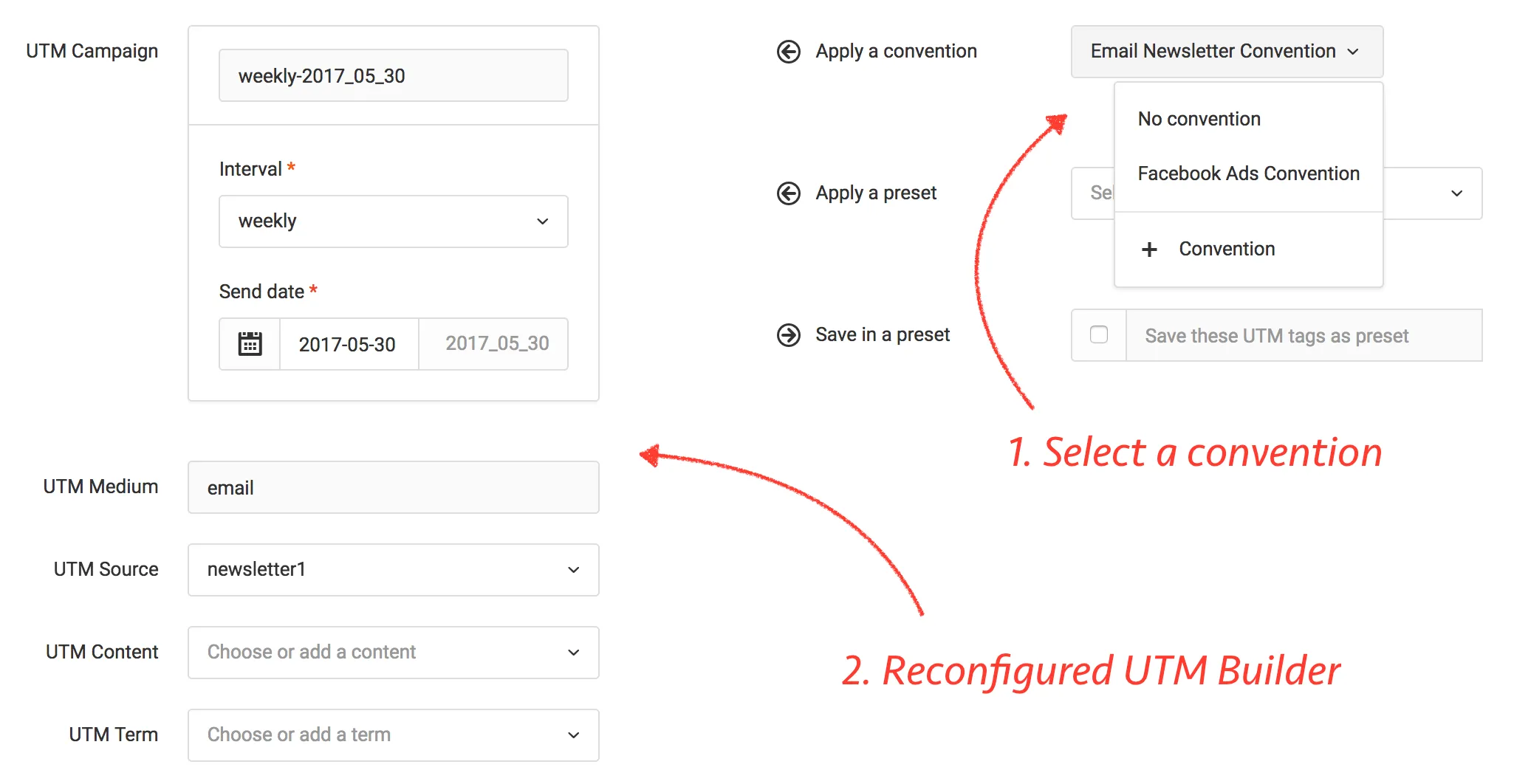
Task: Select Facebook Ads Convention from the list
Action: (1249, 173)
